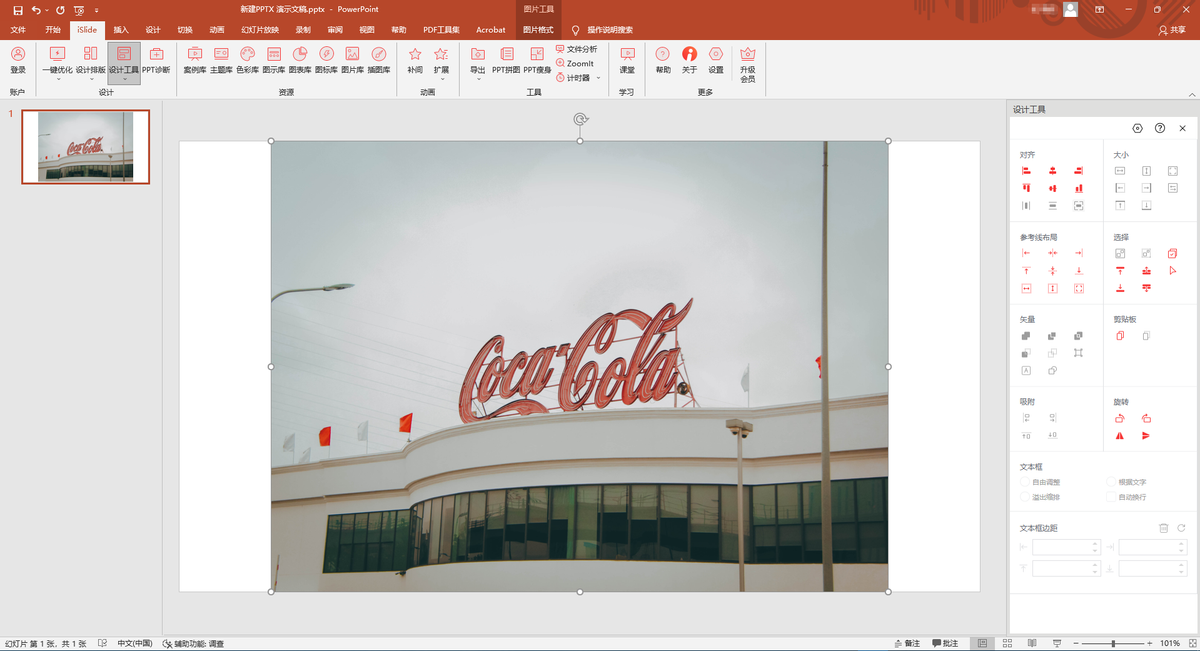The image size is (1200, 651).
Task: Select slide 1 thumbnail
Action: click(x=85, y=147)
